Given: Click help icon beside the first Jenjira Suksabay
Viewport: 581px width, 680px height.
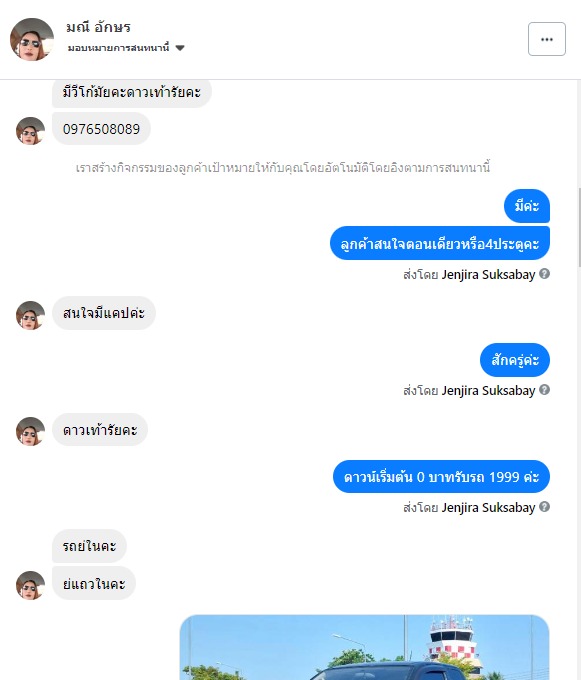Looking at the screenshot, I should [545, 274].
